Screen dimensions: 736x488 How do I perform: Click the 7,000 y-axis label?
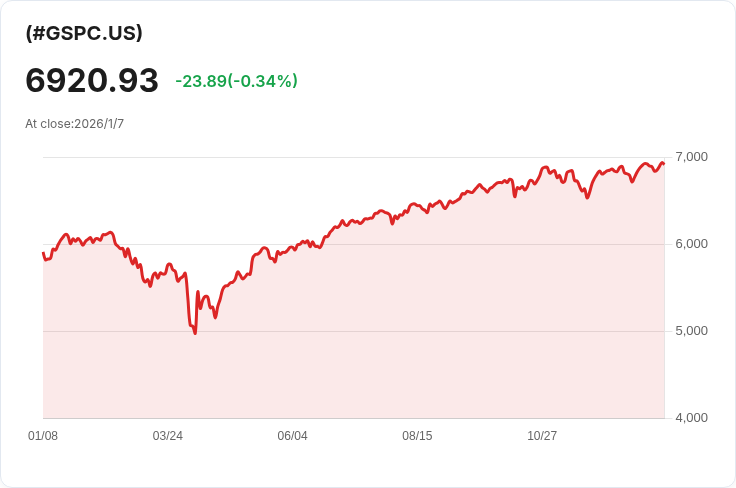(691, 157)
